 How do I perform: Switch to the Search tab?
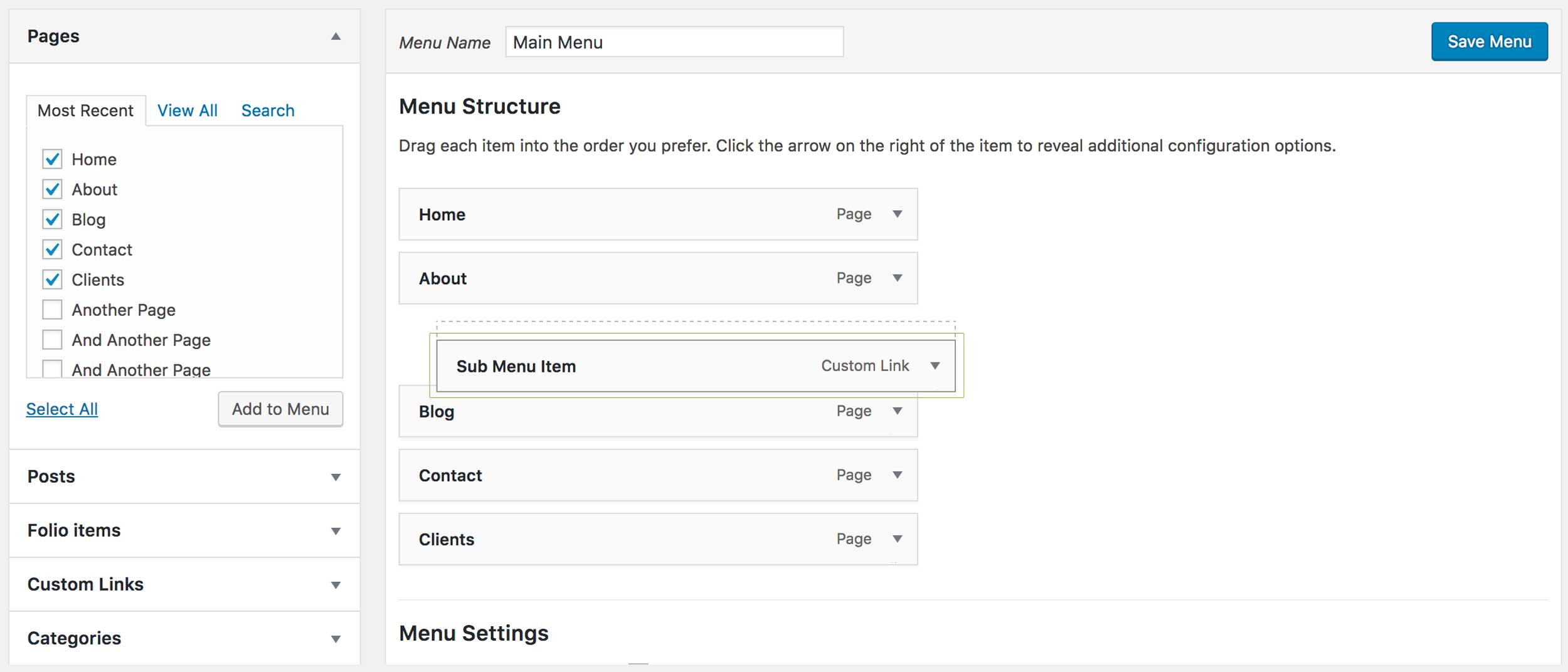click(268, 111)
